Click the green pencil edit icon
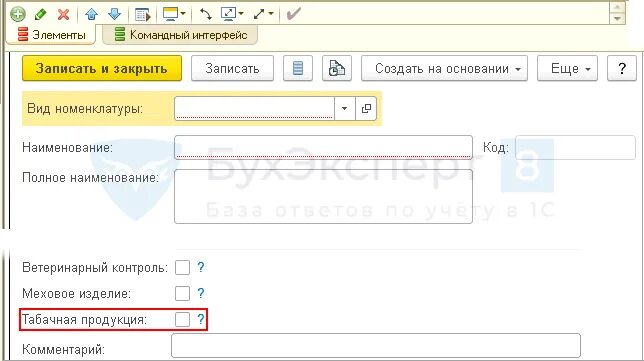The width and height of the screenshot is (644, 361). click(41, 14)
